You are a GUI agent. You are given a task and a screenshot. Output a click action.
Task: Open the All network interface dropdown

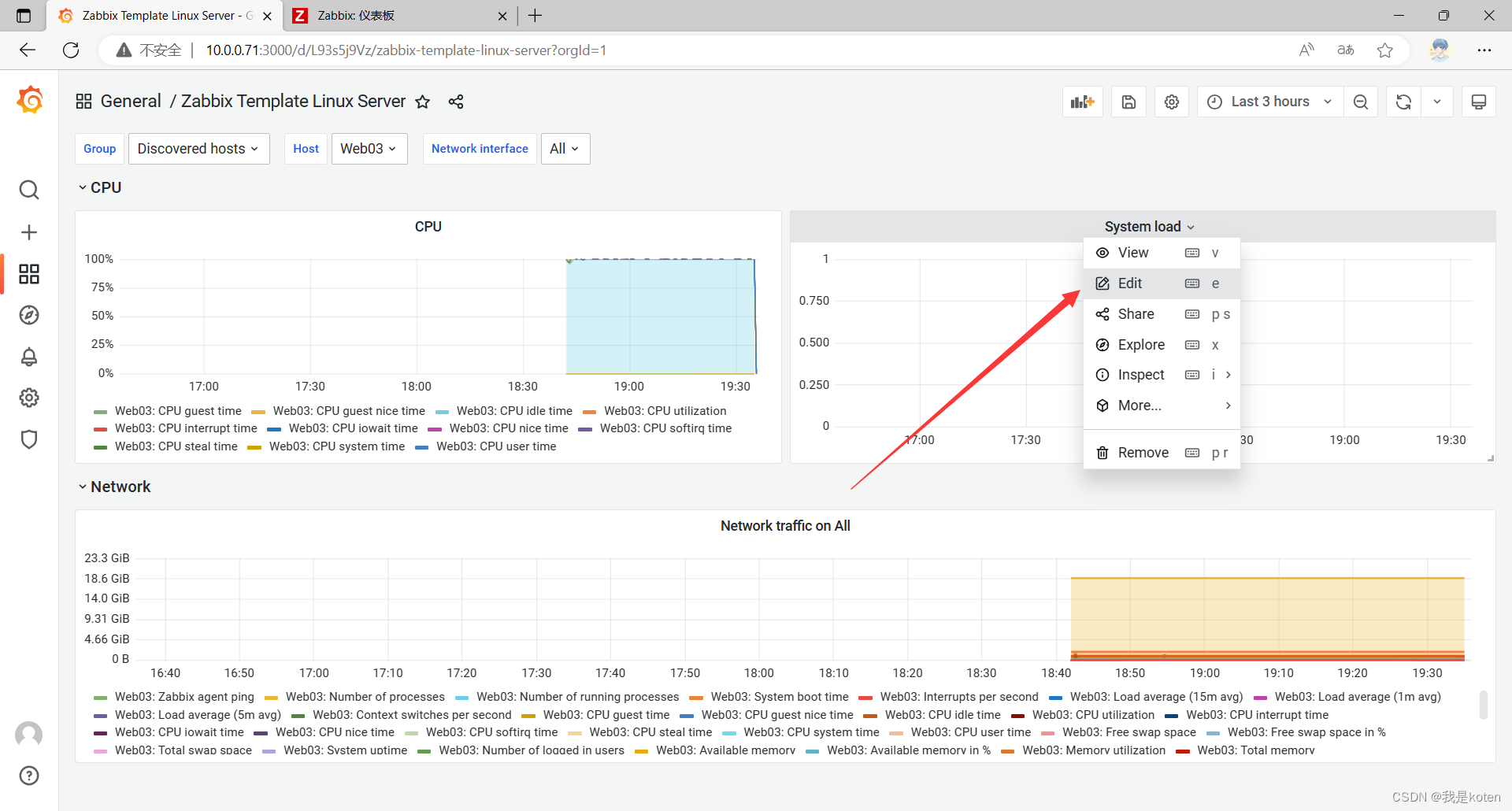pyautogui.click(x=565, y=149)
